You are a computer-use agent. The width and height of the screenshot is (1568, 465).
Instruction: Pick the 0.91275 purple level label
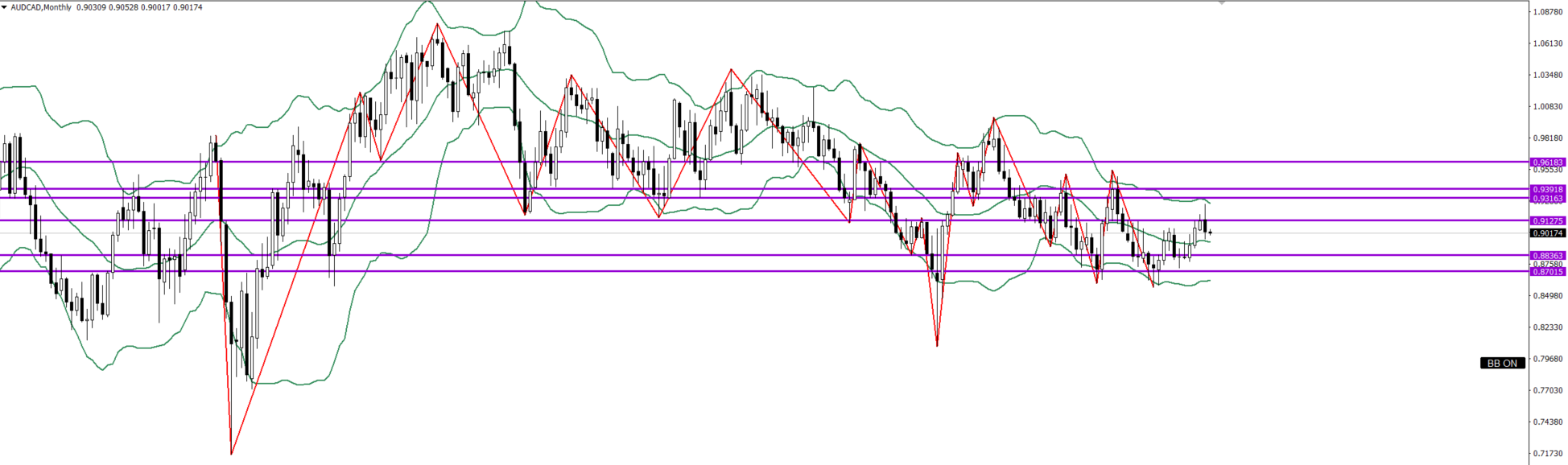1547,220
